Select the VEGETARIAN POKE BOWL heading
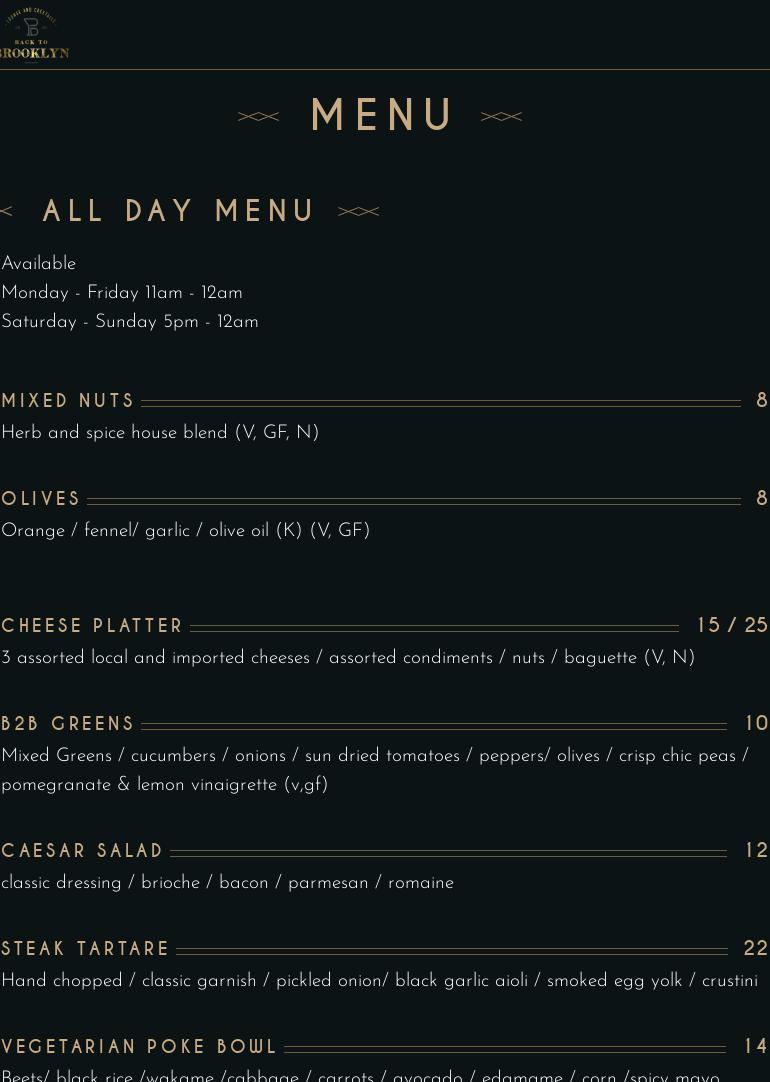 [x=139, y=1046]
